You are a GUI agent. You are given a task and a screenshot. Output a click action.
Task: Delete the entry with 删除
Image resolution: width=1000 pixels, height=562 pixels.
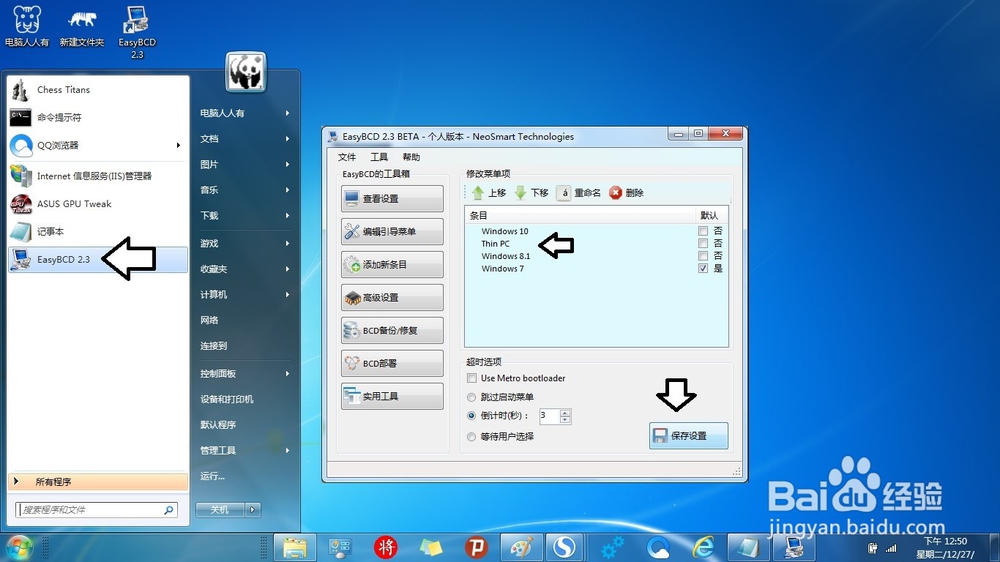pos(626,193)
